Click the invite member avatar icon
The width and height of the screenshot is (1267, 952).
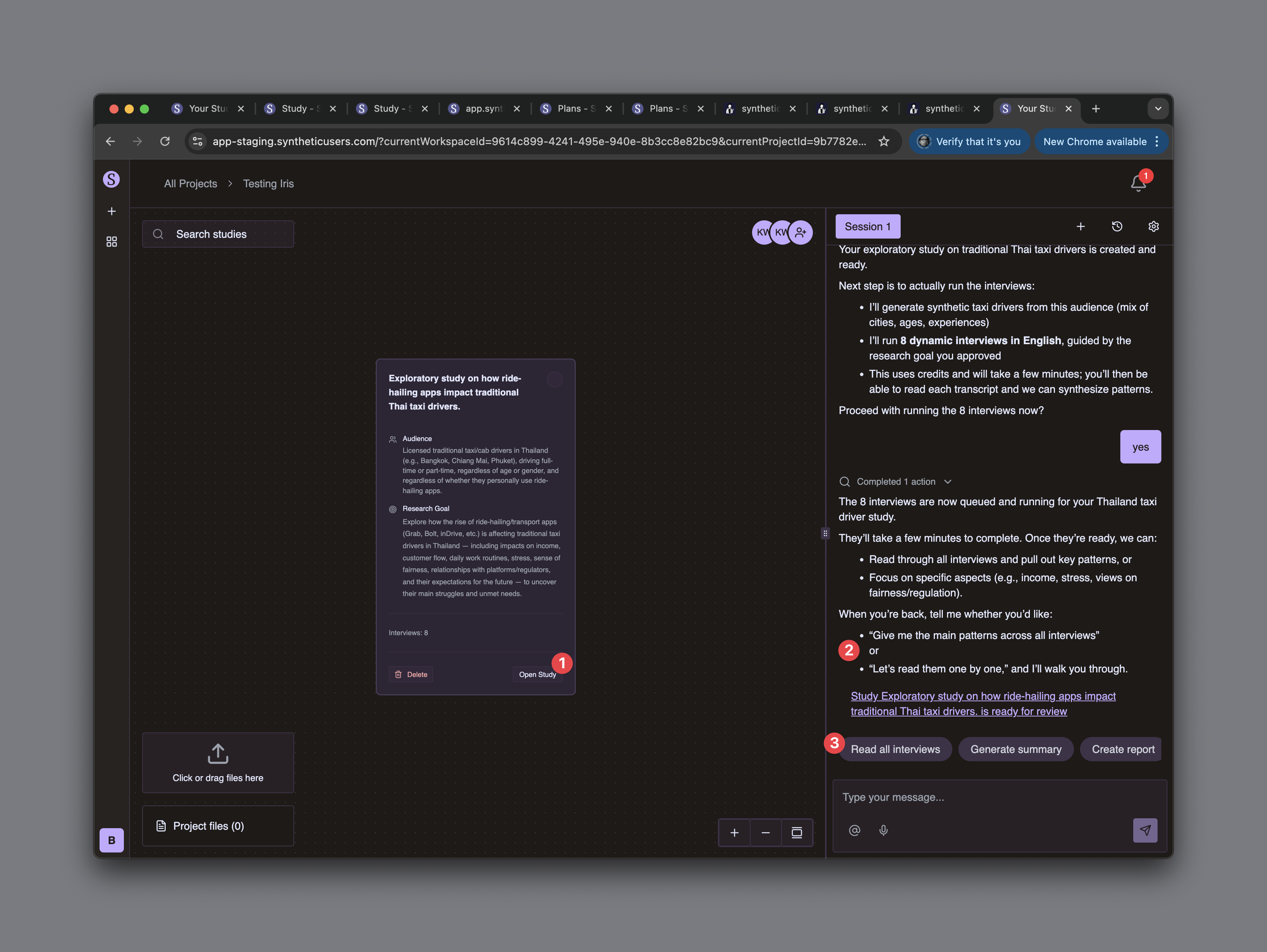800,232
